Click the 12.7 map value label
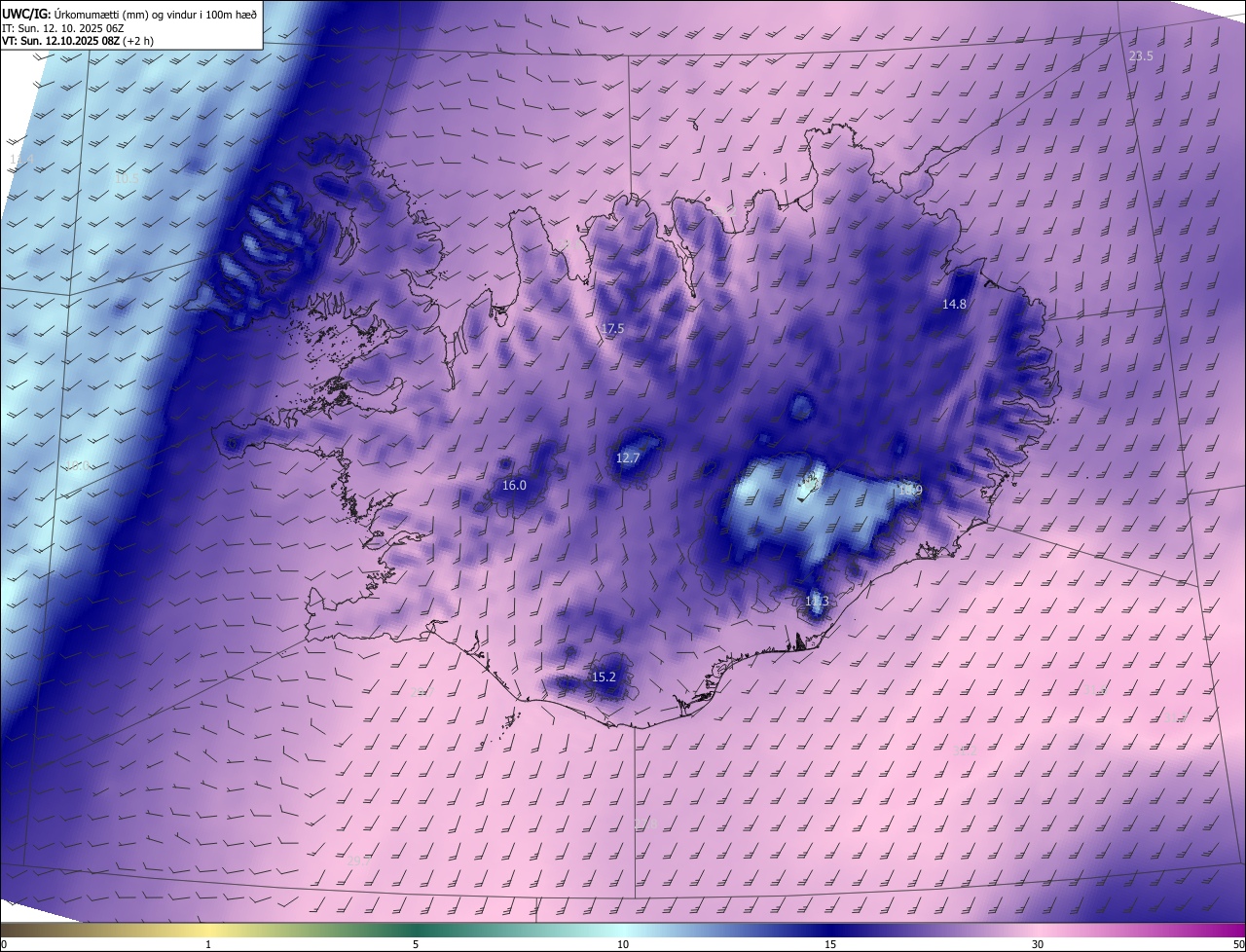The width and height of the screenshot is (1246, 952). 628,458
